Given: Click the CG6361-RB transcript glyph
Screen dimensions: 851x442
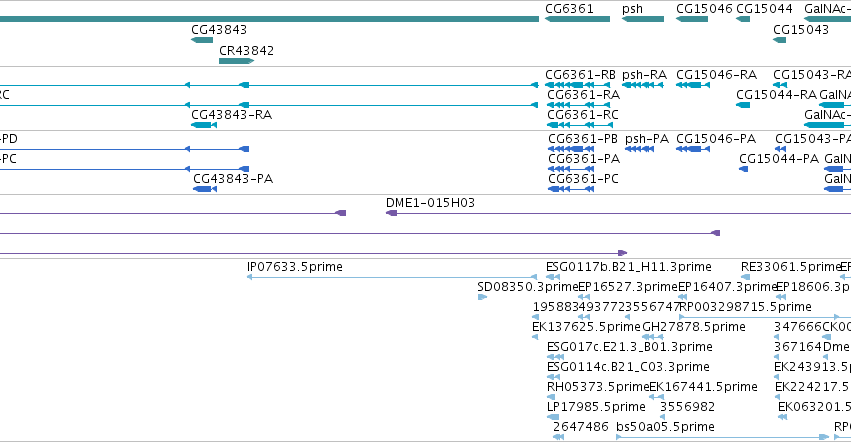Looking at the screenshot, I should pos(577,85).
